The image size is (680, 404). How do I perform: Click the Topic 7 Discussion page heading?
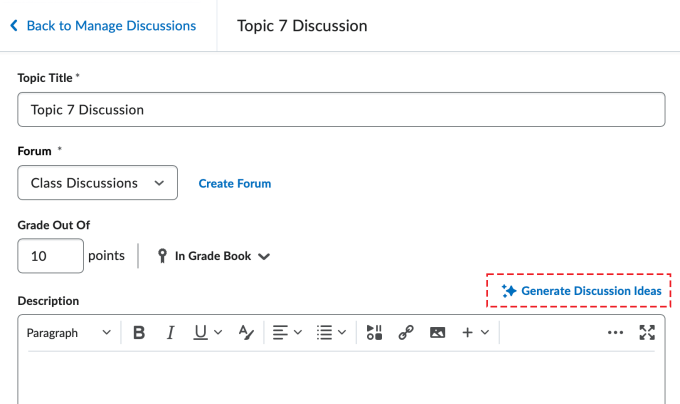[302, 26]
